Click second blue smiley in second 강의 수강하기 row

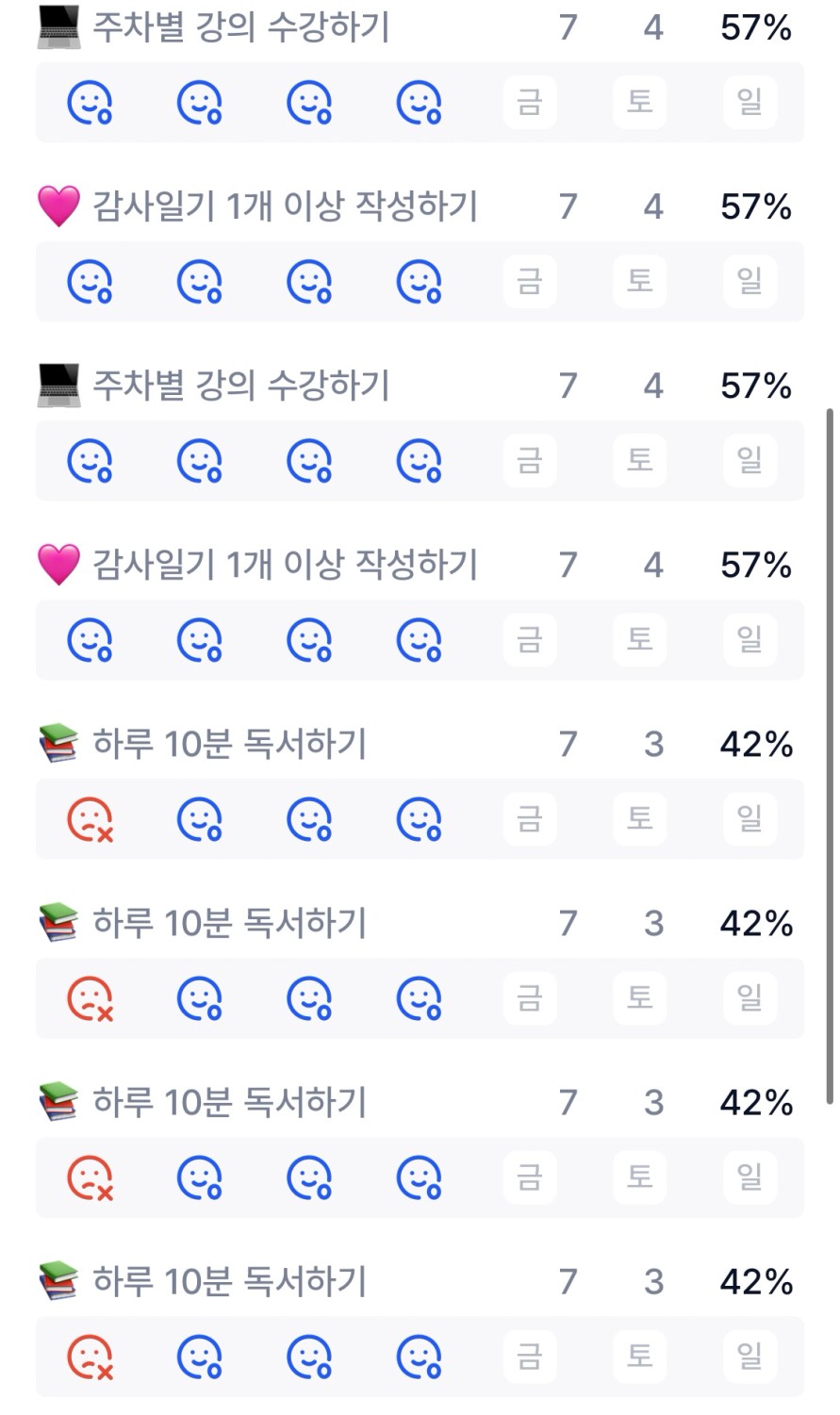click(200, 461)
